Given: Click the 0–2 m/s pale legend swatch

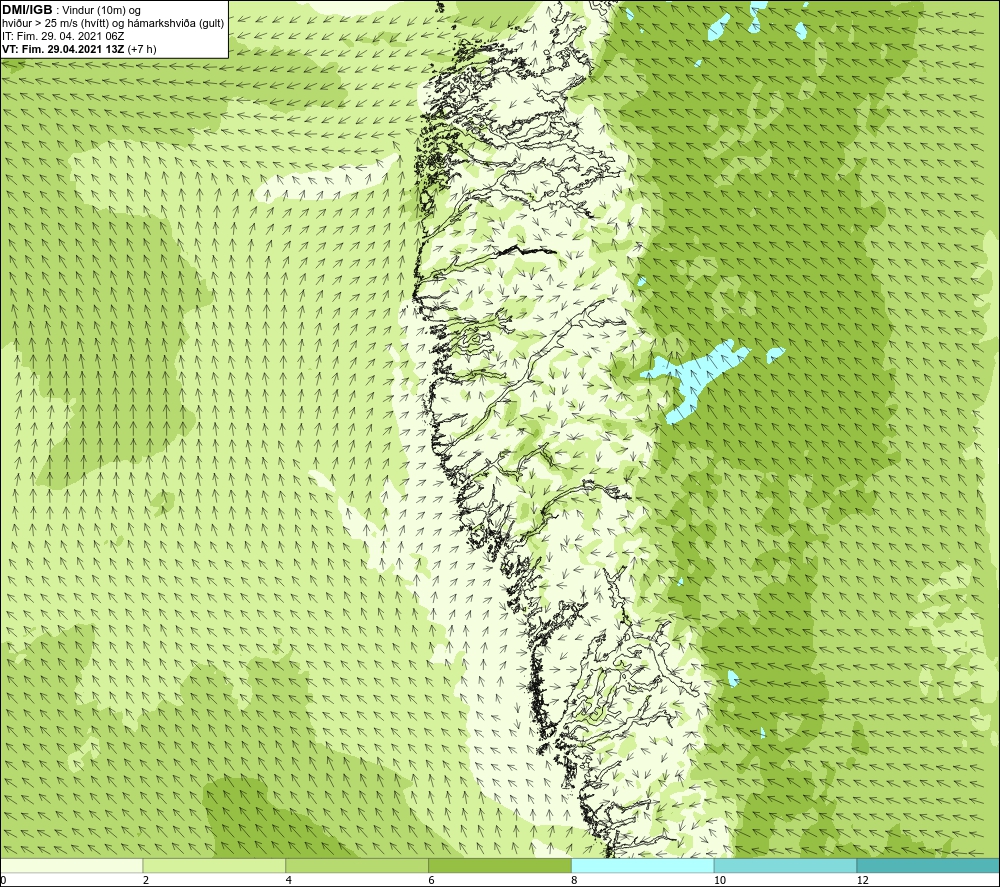Looking at the screenshot, I should [x=71, y=865].
